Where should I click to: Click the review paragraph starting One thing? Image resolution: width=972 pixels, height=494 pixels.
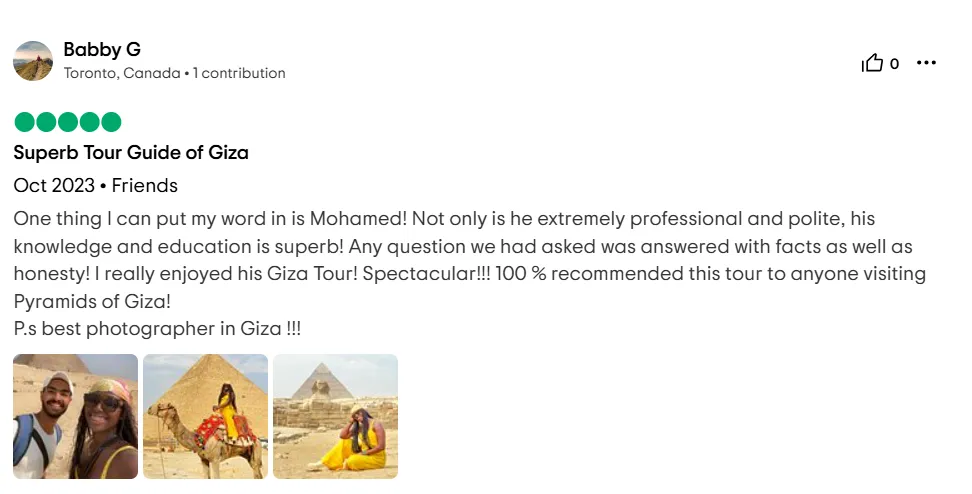(470, 260)
